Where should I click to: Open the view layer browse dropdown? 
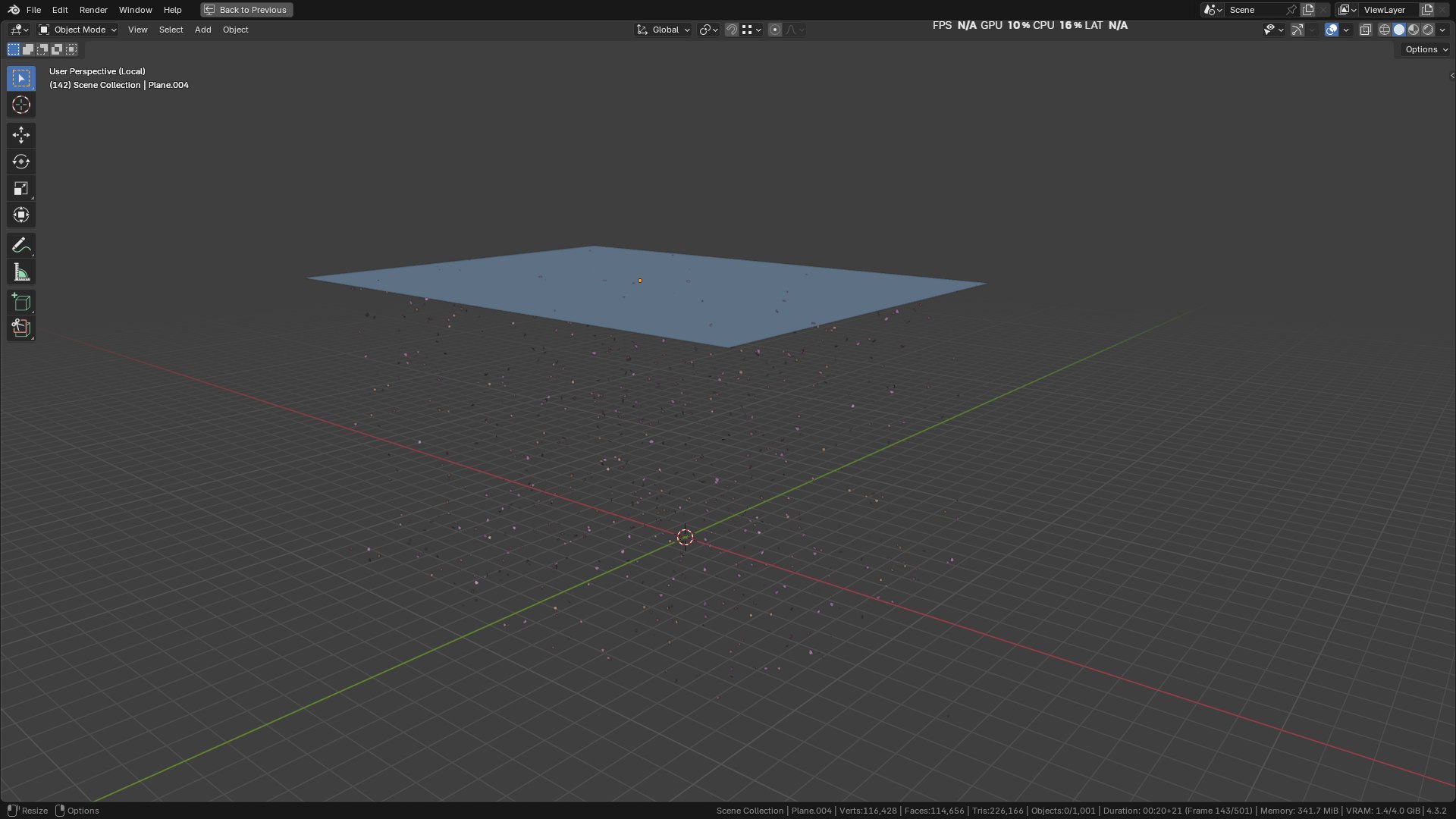(x=1347, y=10)
